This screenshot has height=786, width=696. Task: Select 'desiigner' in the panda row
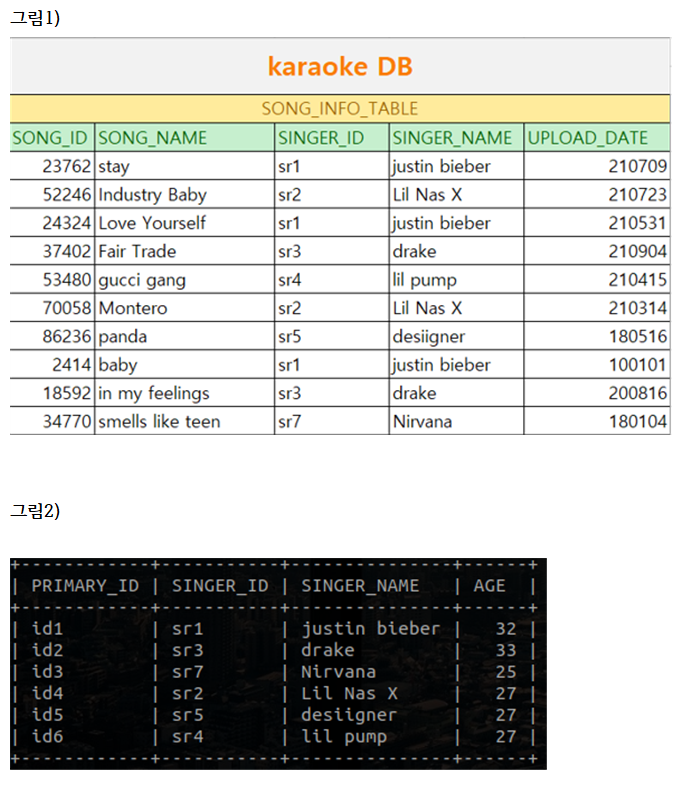pos(456,336)
